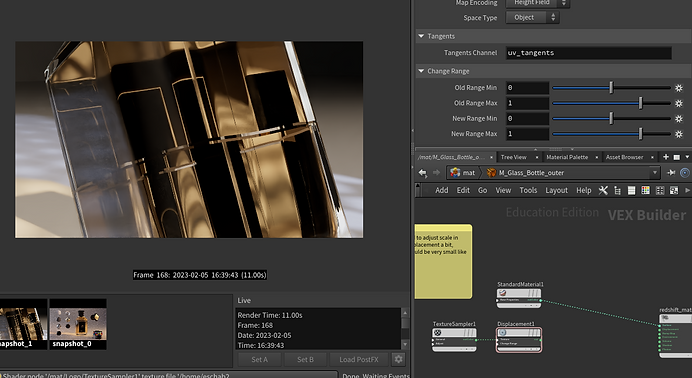The height and width of the screenshot is (378, 692).
Task: Adjust the New Range Min slider
Action: 611,119
